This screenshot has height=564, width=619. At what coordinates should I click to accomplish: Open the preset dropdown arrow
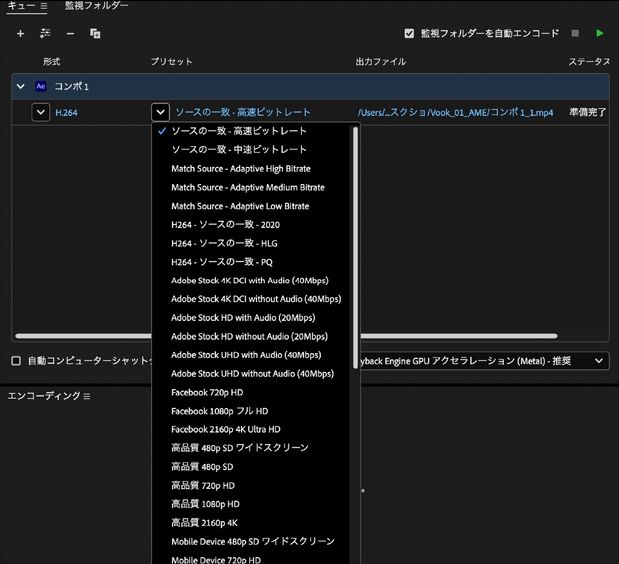coord(160,112)
